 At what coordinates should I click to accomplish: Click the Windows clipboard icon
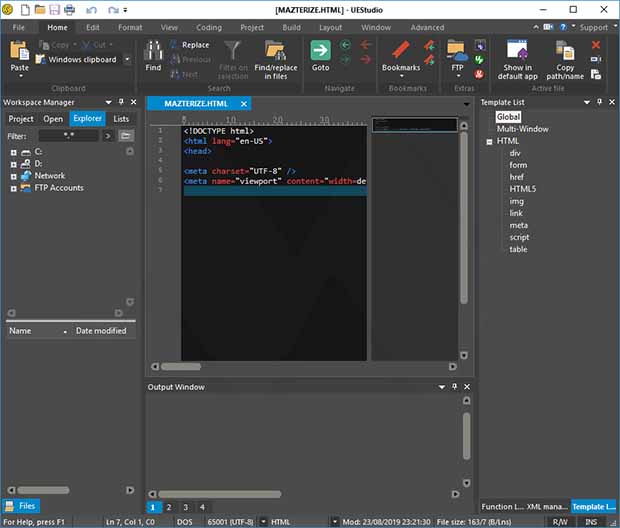(x=41, y=59)
